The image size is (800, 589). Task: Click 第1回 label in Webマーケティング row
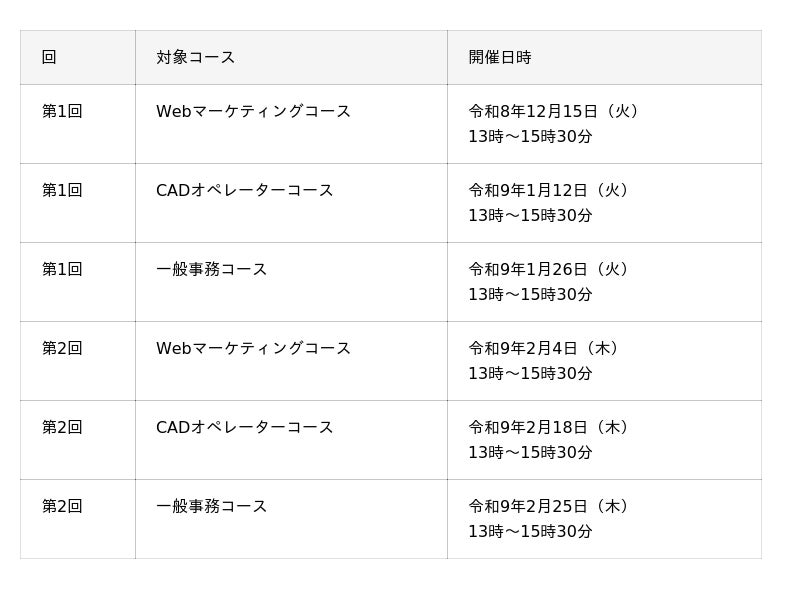[62, 111]
